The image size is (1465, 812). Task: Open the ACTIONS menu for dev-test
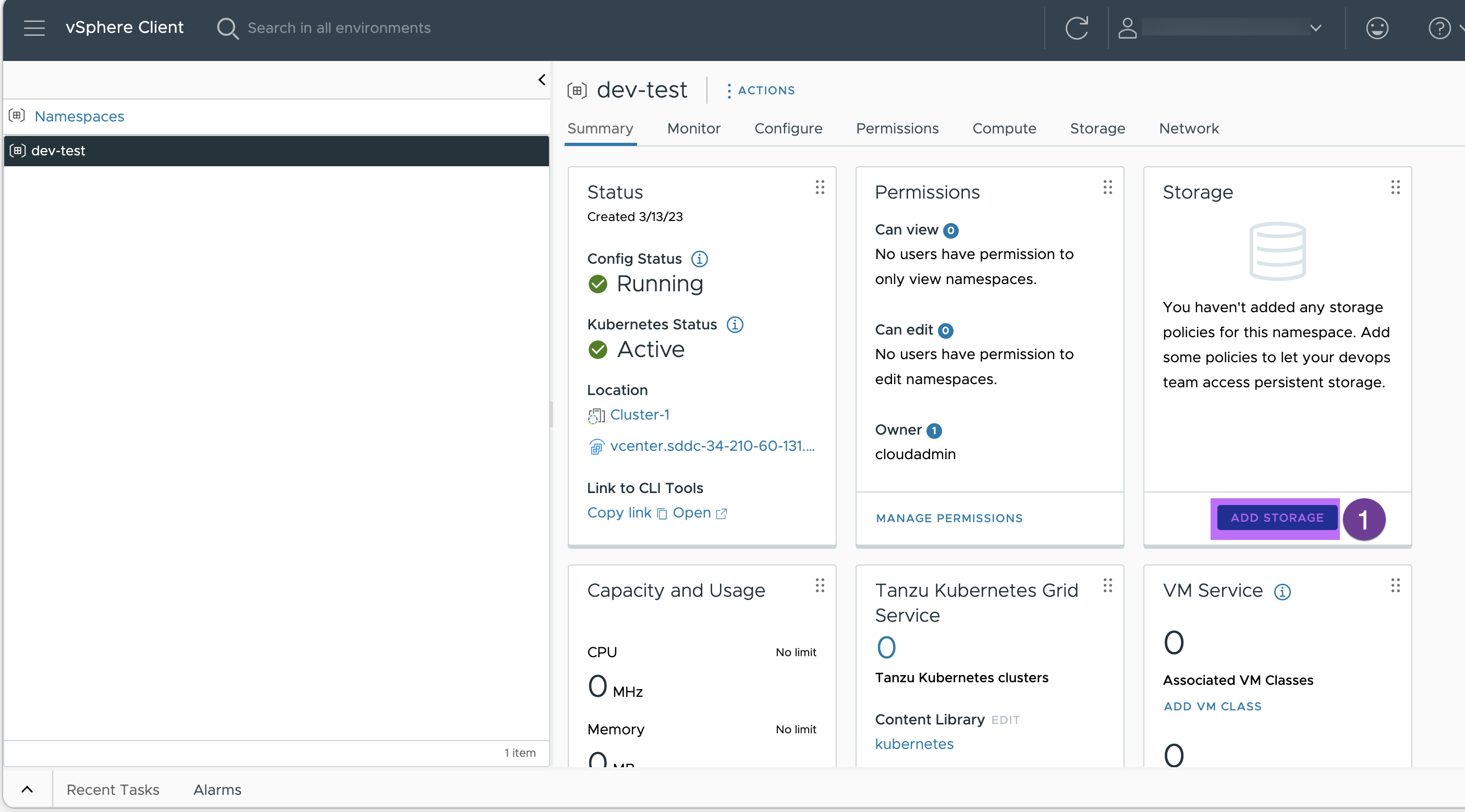click(x=760, y=90)
